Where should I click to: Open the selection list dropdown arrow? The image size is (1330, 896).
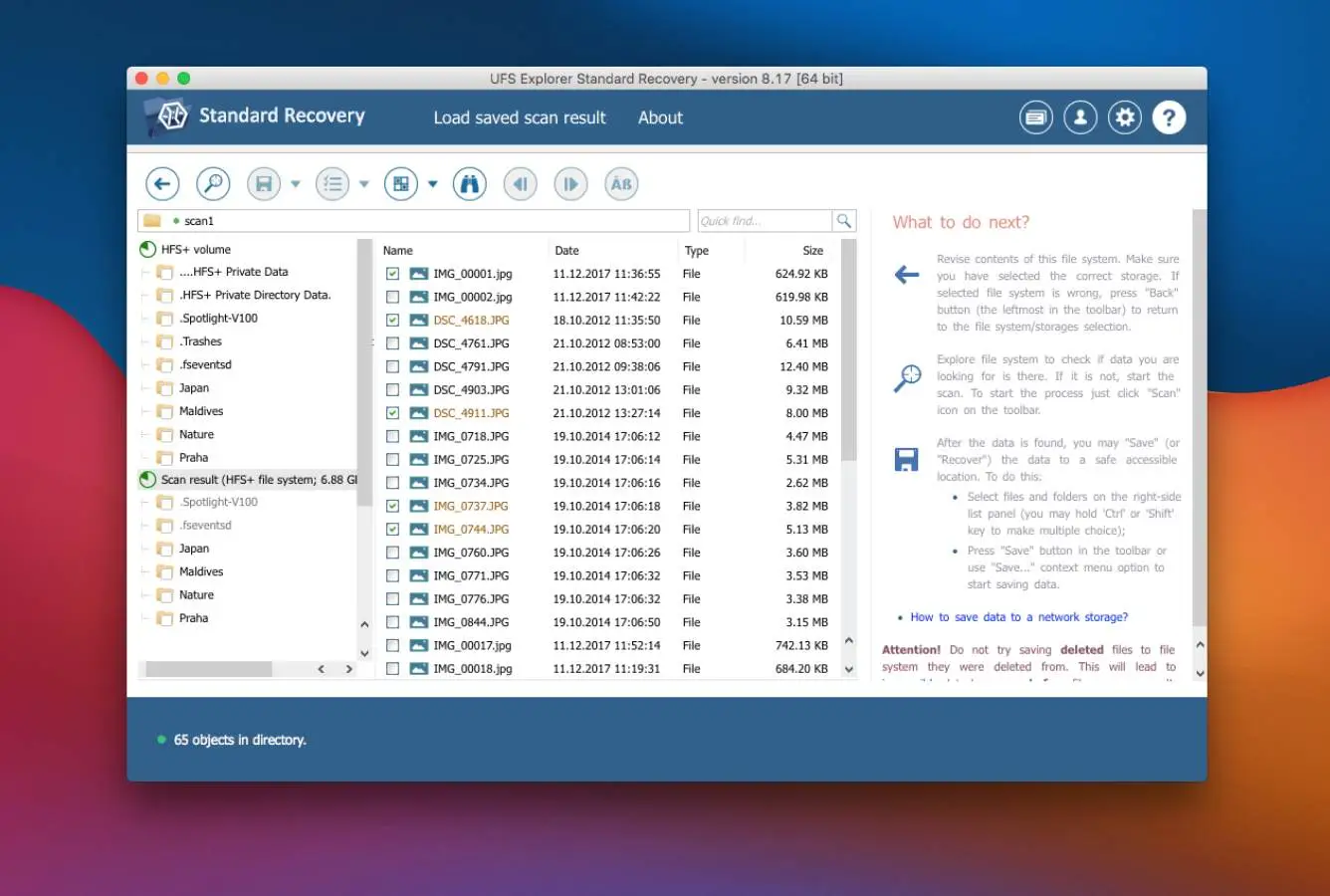pos(364,184)
